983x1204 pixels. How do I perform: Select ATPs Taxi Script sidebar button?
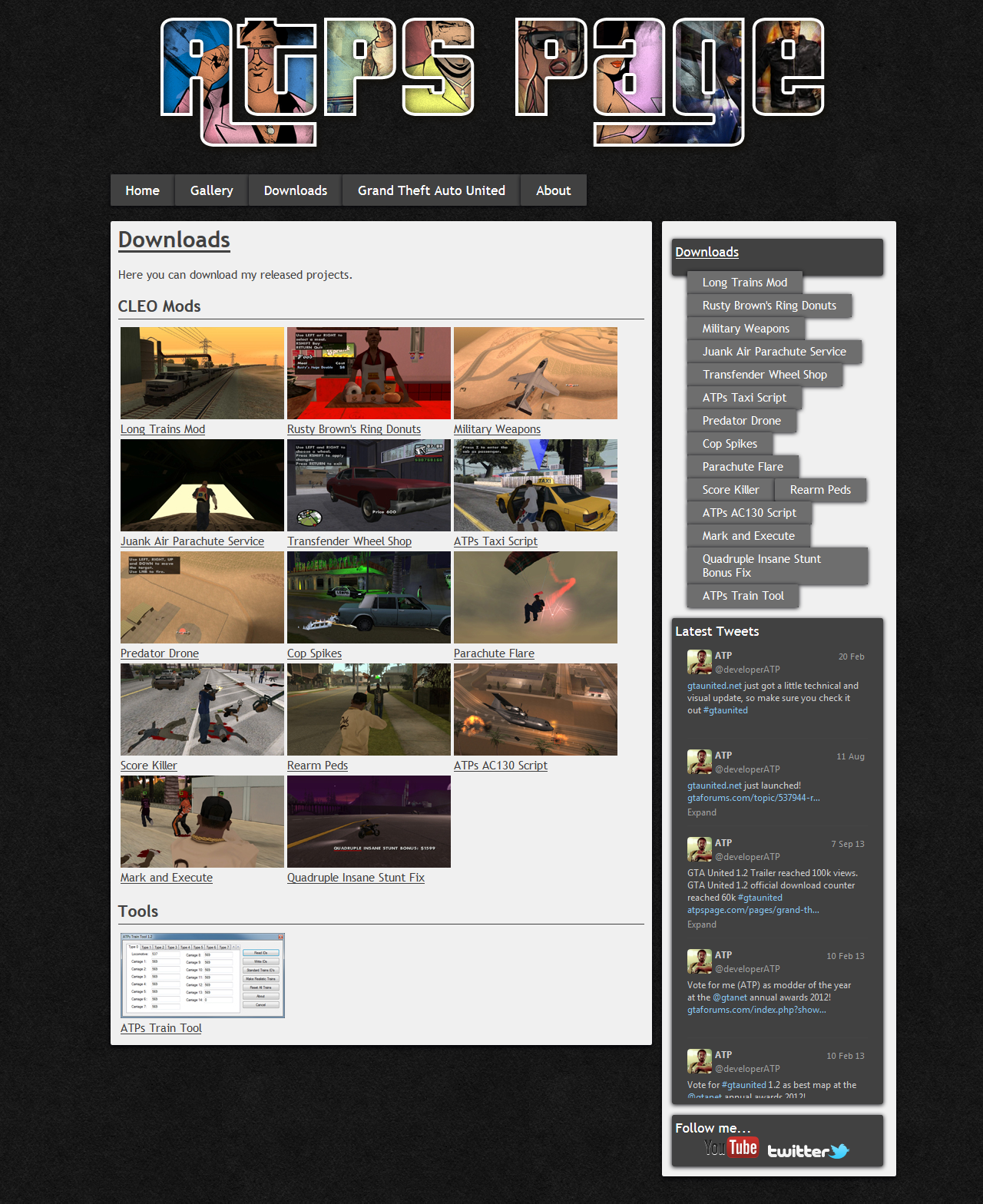744,398
